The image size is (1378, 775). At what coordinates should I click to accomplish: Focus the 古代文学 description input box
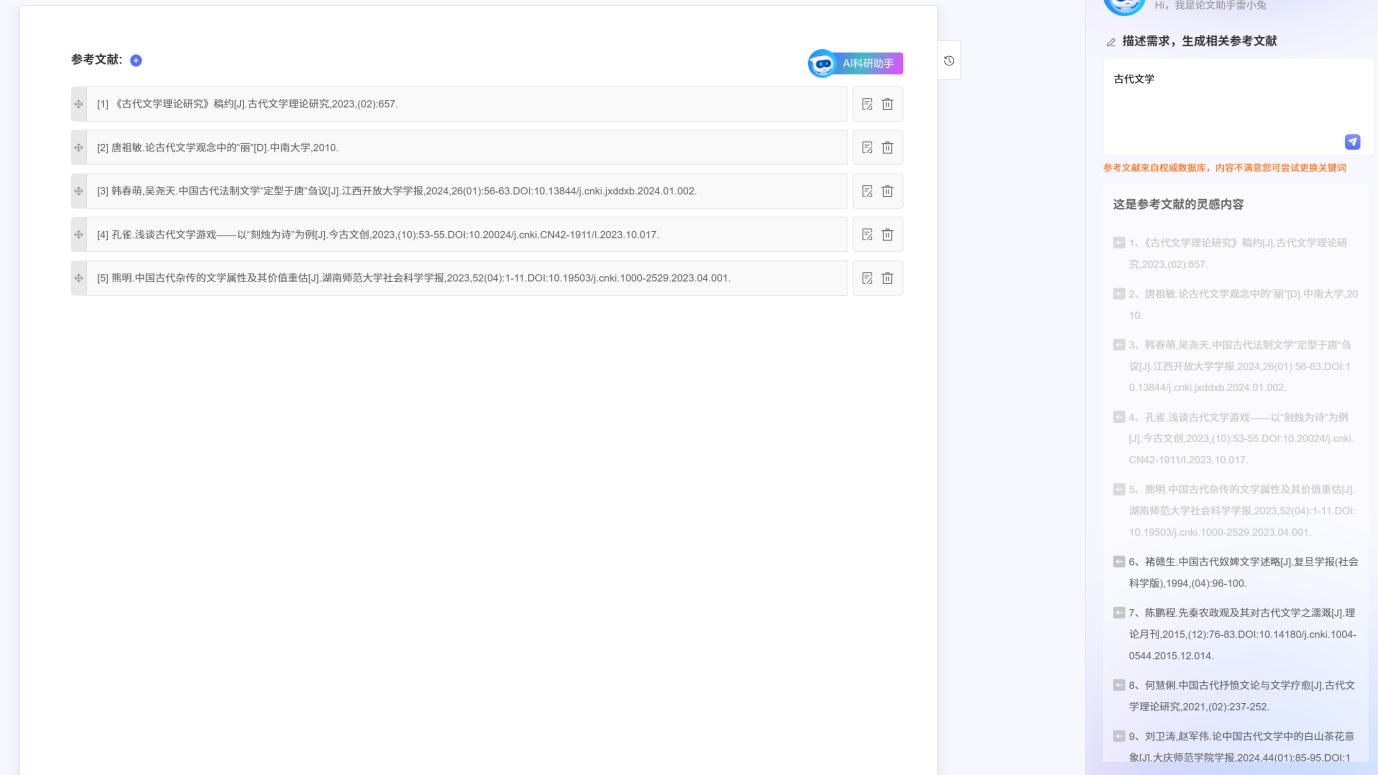coord(1238,106)
